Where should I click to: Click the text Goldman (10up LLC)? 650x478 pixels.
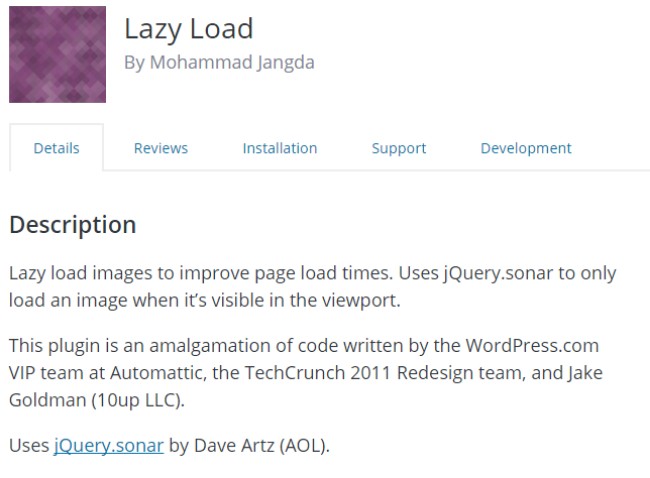point(97,400)
